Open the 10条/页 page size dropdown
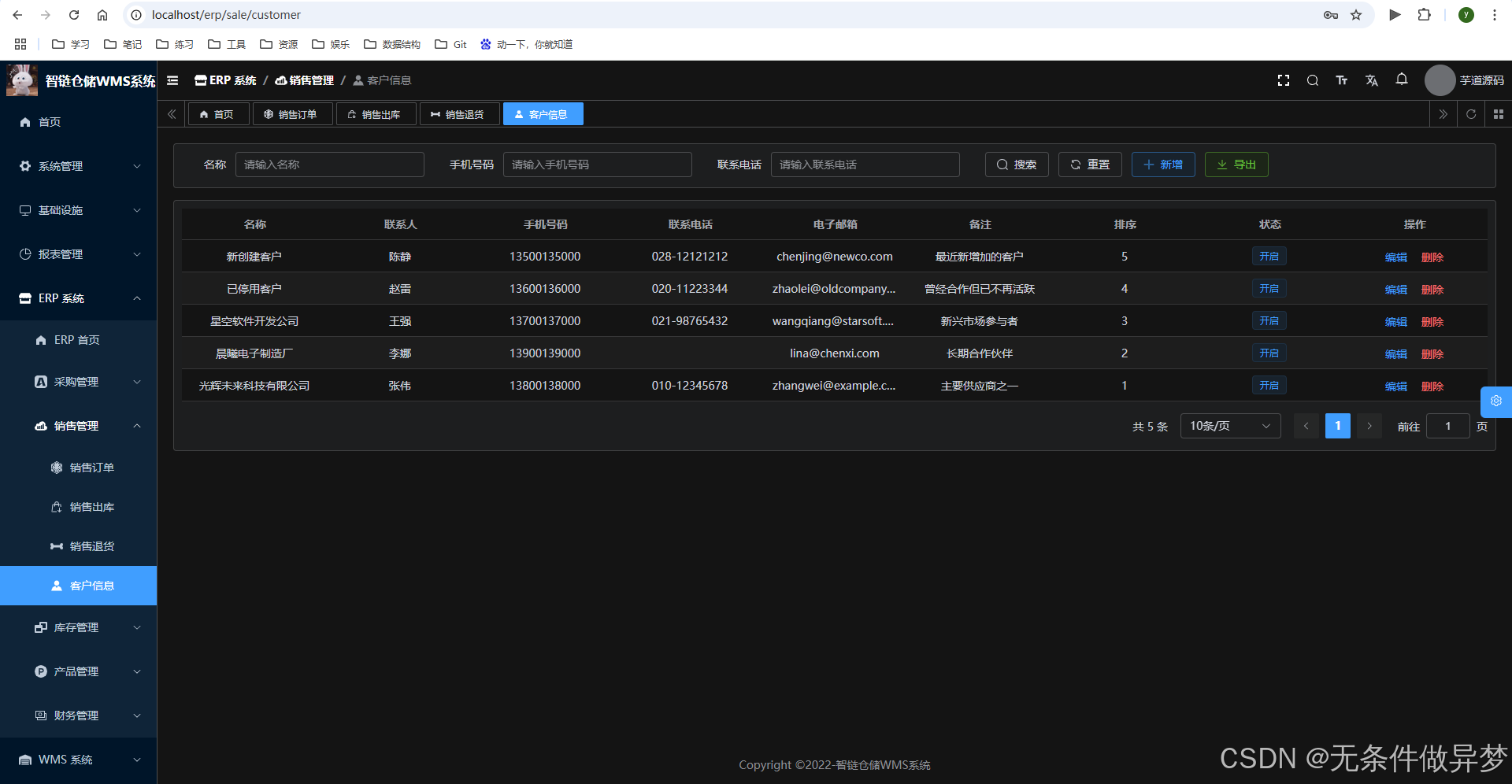 click(1230, 426)
